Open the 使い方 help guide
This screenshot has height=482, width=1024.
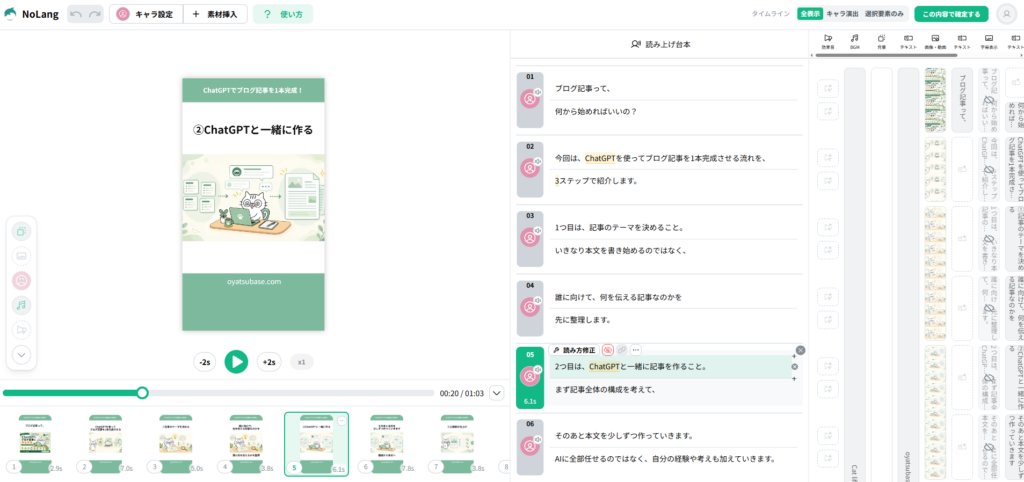(283, 14)
